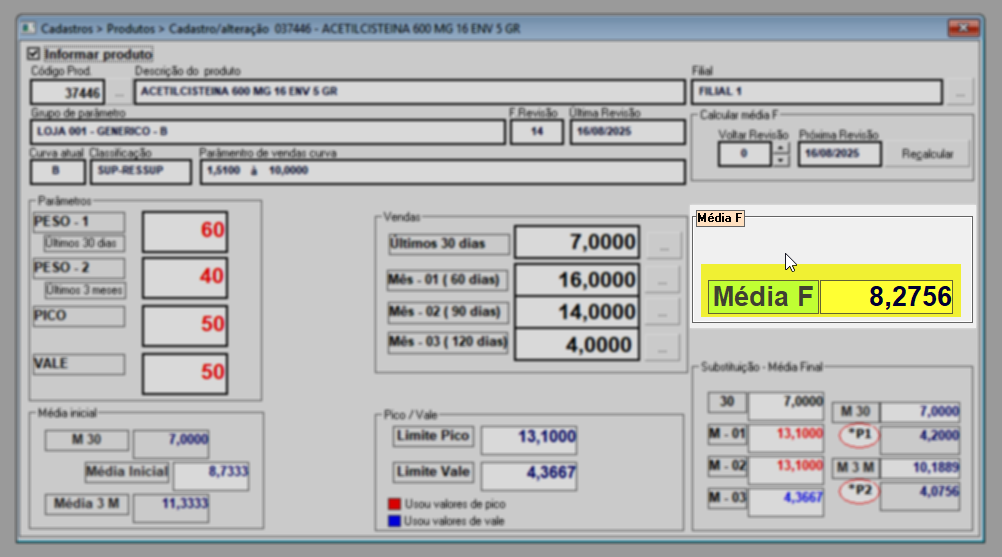
Task: Open details button for Mês - 03
Action: [662, 348]
